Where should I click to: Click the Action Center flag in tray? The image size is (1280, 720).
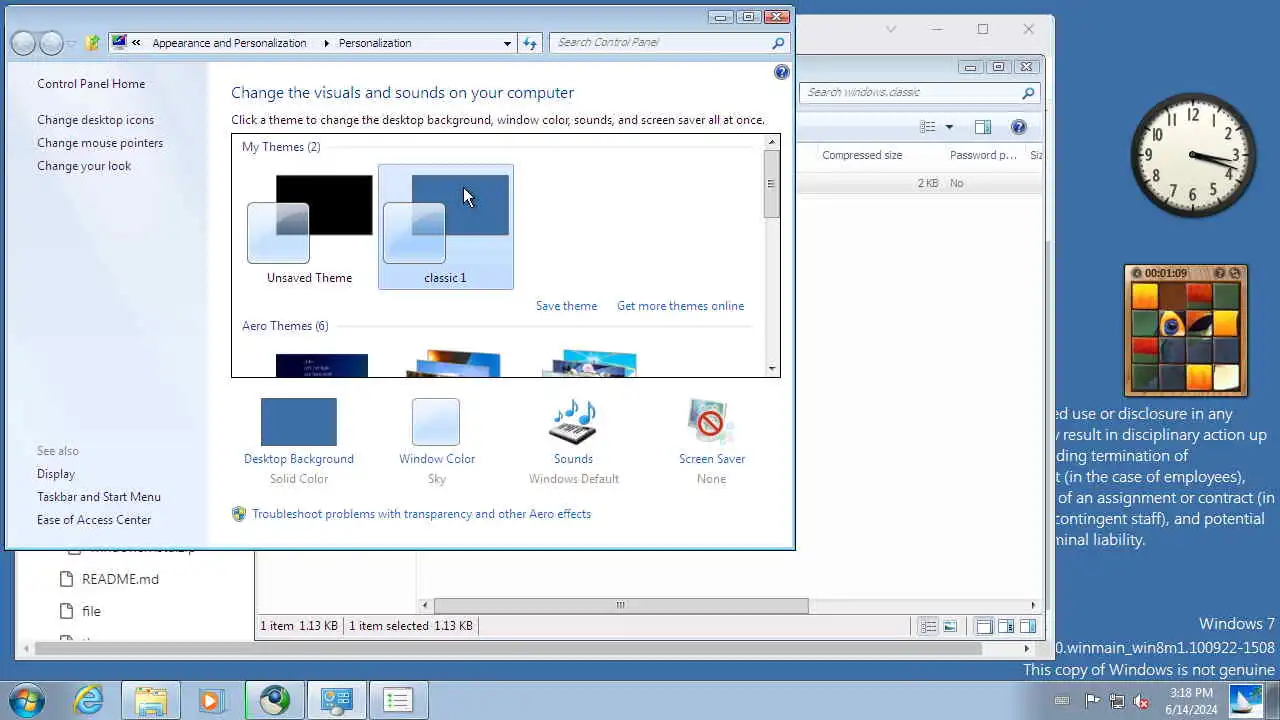[1093, 701]
